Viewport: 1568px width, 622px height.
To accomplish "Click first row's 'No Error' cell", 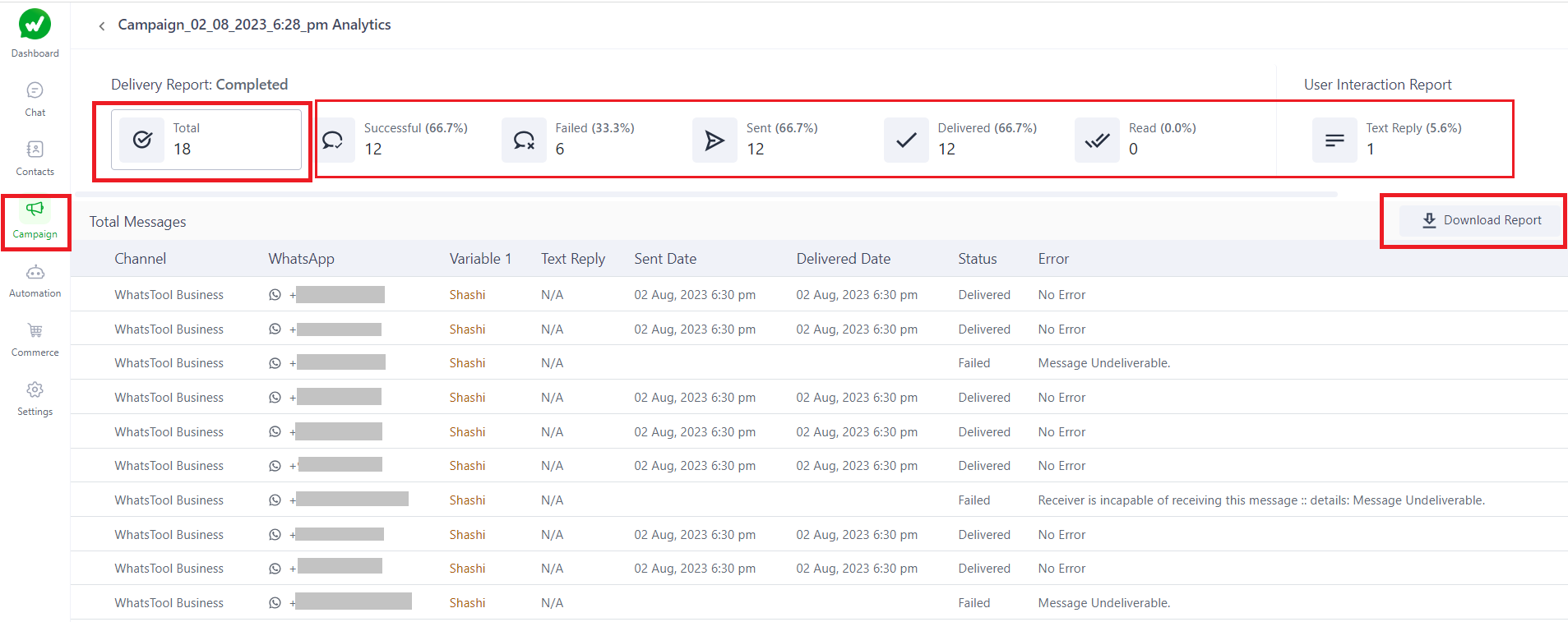I will [x=1062, y=295].
